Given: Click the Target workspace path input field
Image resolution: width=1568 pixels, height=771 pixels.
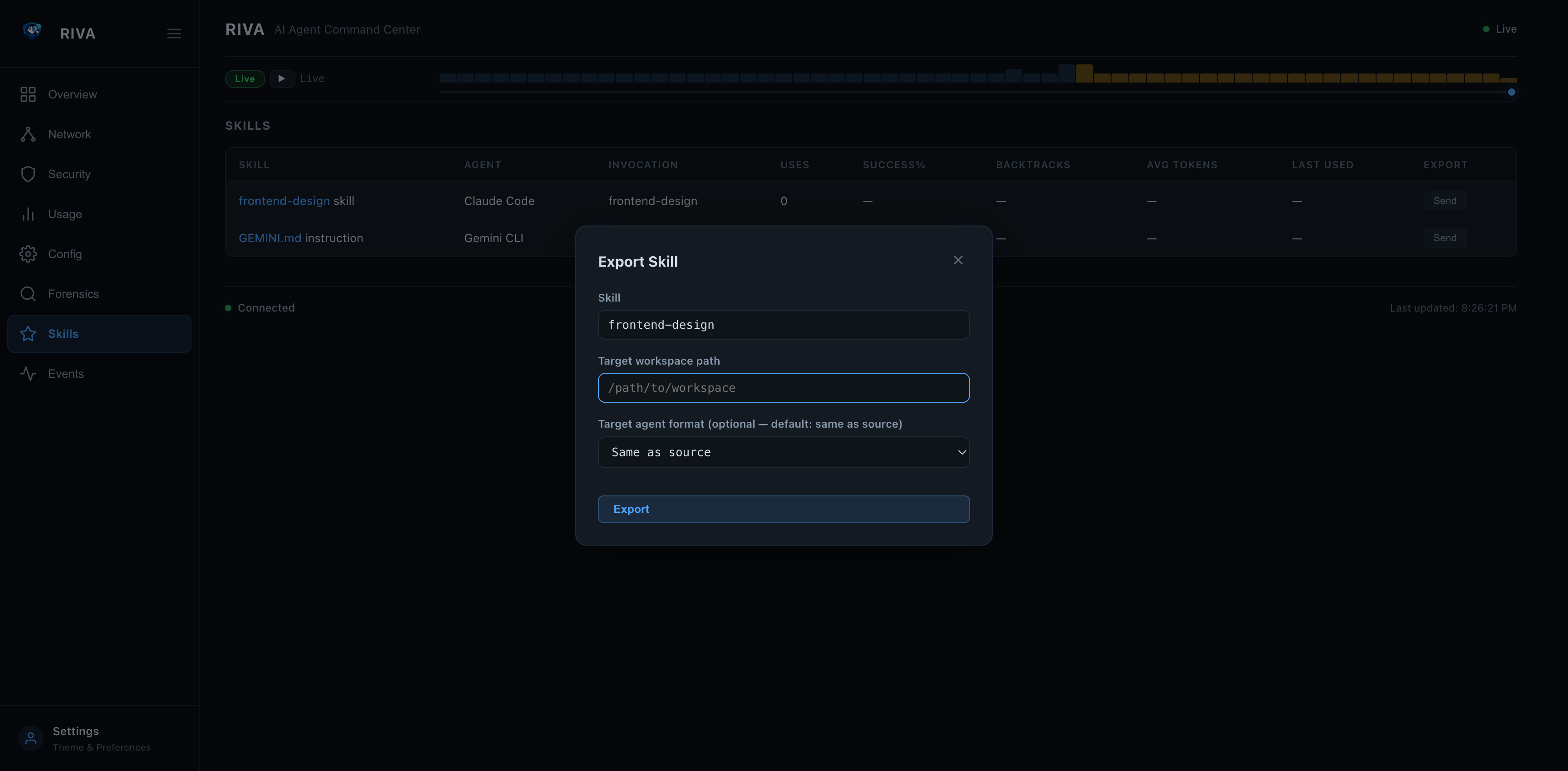Looking at the screenshot, I should 784,388.
